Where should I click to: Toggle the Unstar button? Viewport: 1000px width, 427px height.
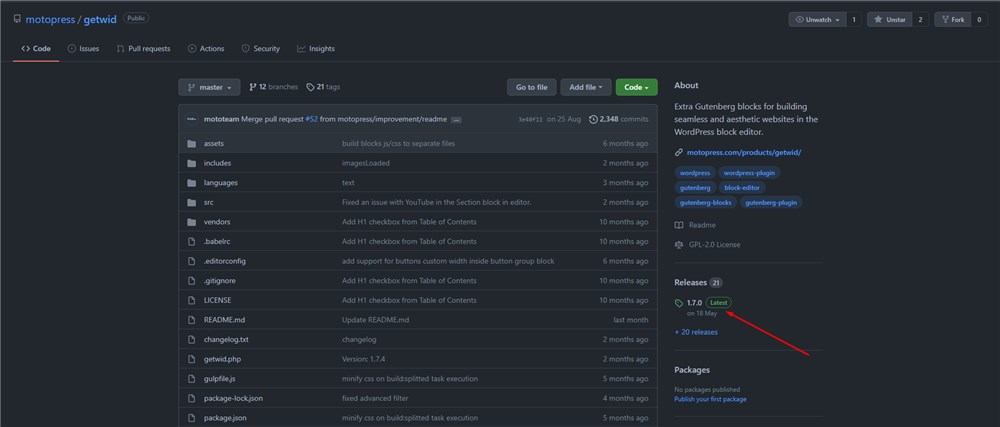point(890,20)
